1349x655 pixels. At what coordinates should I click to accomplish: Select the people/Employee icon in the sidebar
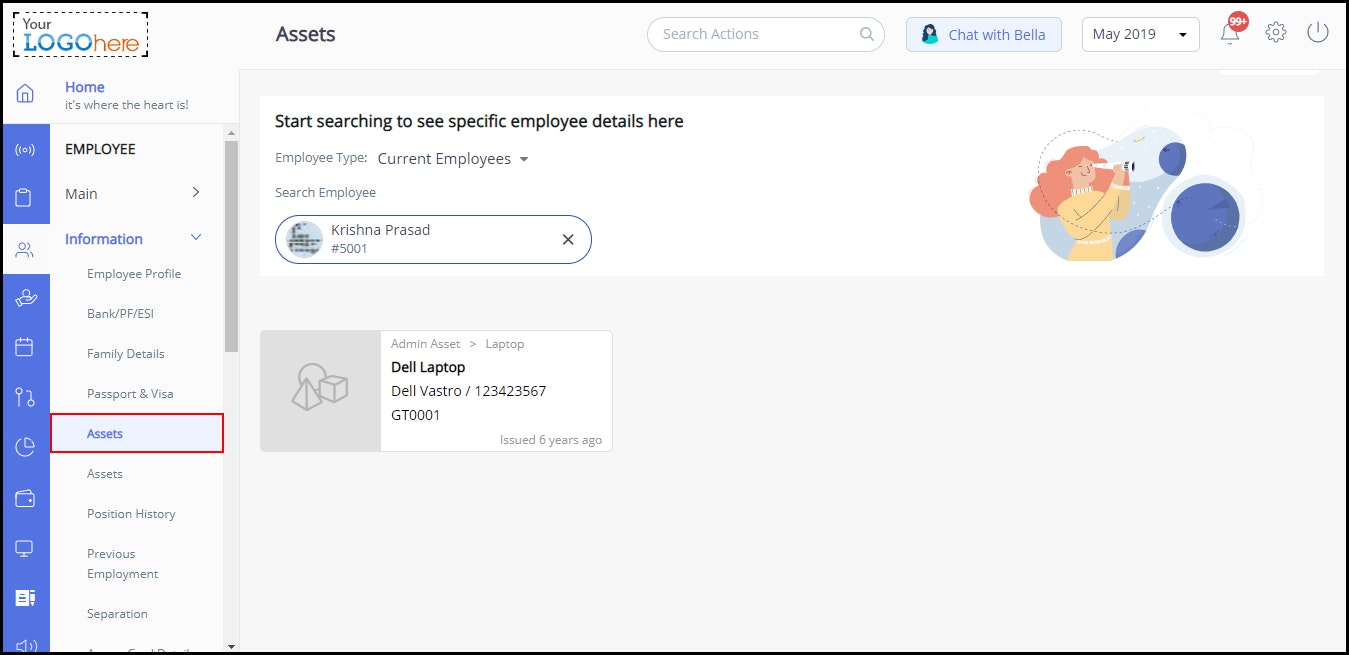click(26, 248)
